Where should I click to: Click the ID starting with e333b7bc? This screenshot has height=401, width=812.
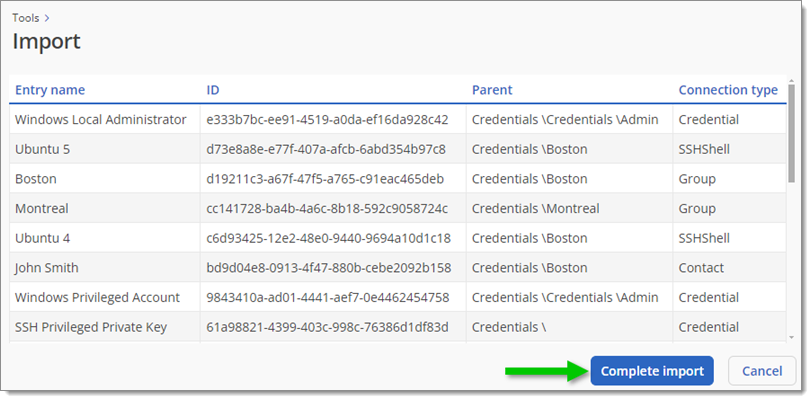point(327,120)
